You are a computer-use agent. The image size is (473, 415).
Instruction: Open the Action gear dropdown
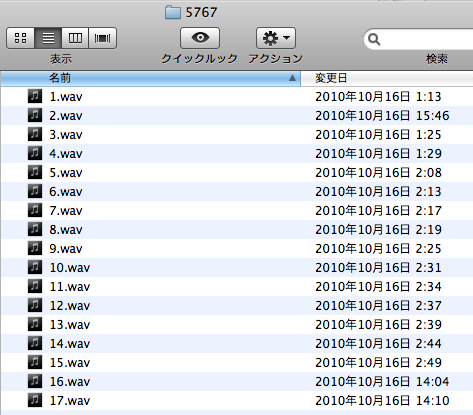tap(276, 38)
